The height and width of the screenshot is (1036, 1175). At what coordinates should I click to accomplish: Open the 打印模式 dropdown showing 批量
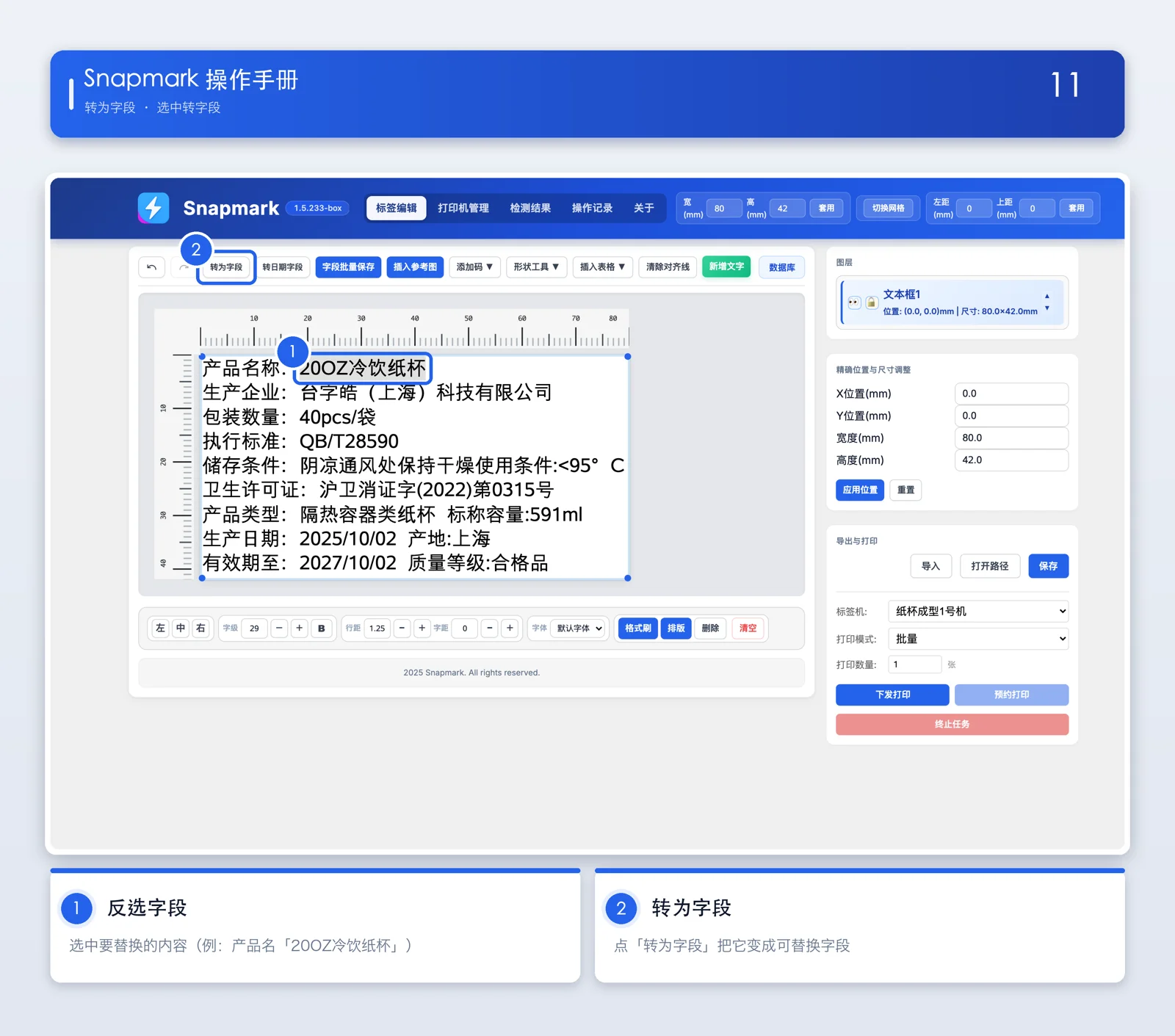978,639
